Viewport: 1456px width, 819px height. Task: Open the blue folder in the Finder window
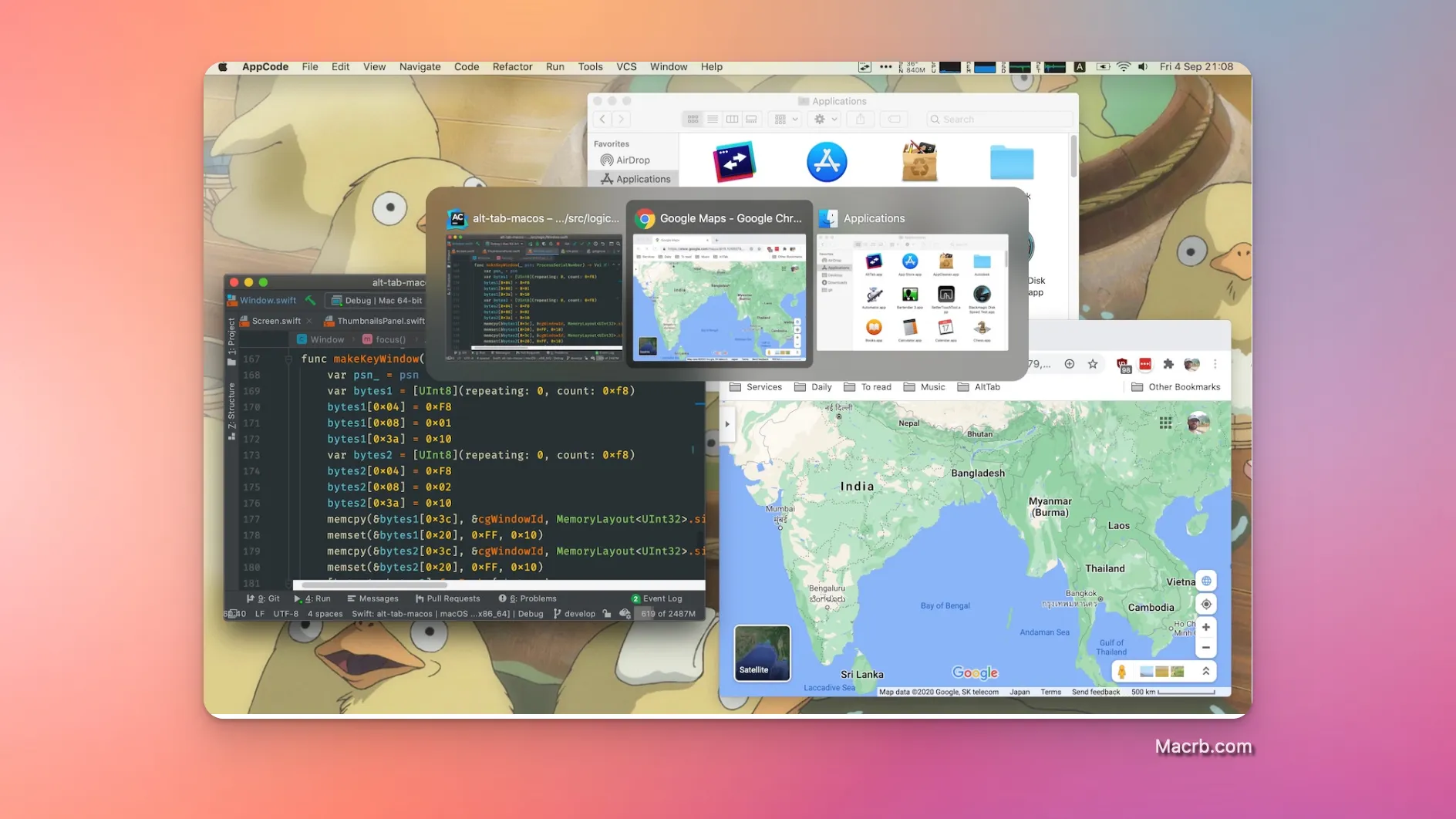pos(1012,162)
